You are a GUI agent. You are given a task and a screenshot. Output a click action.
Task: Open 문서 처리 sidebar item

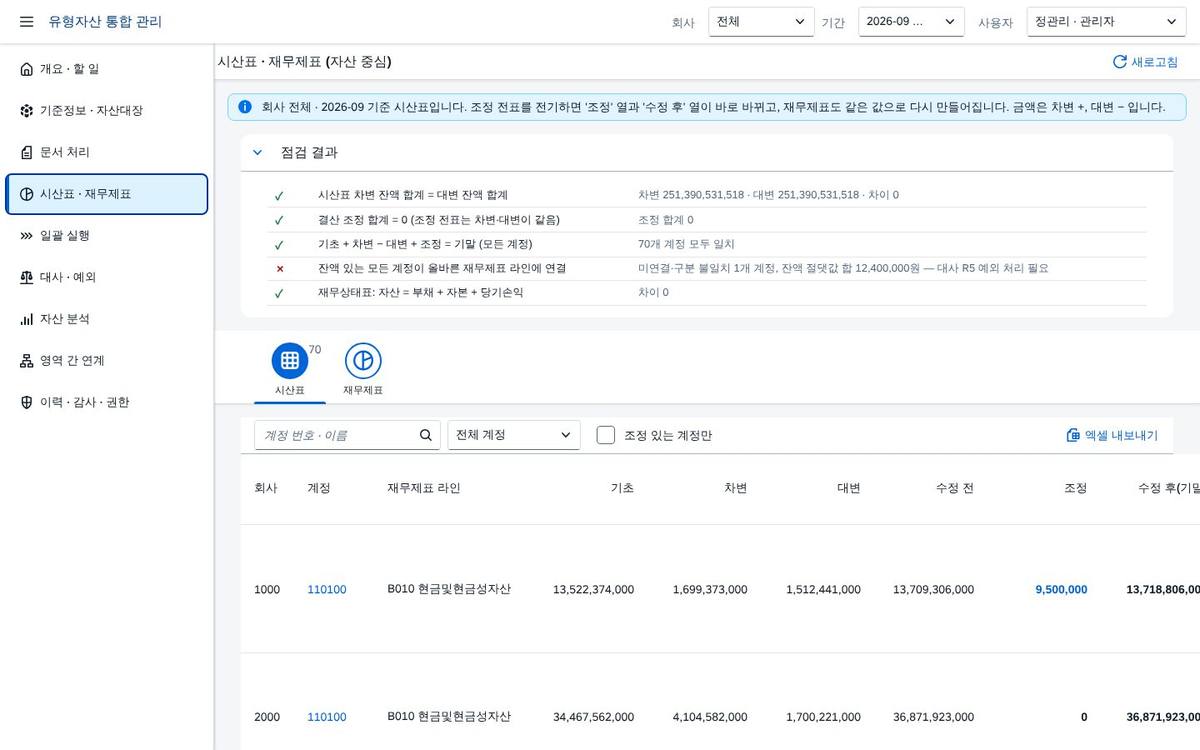click(107, 152)
